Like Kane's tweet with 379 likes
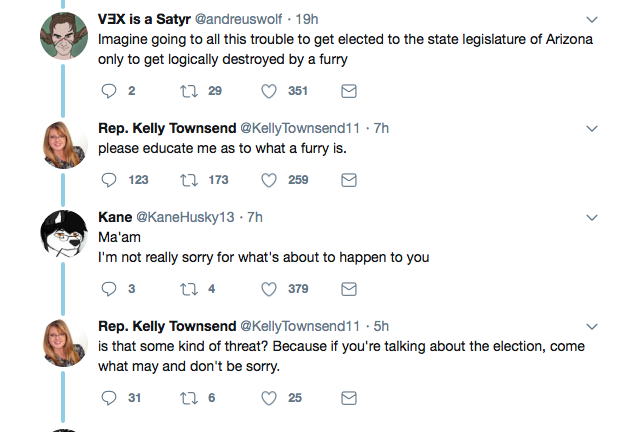 269,289
